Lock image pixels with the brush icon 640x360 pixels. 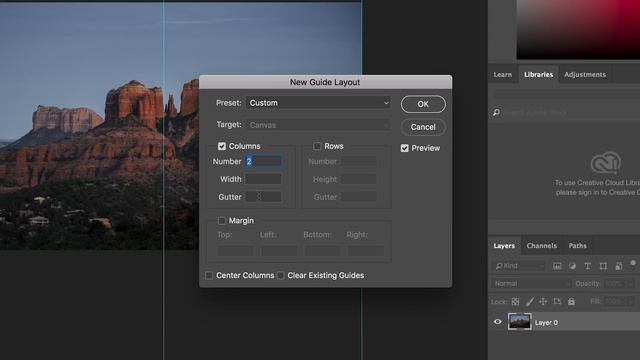tap(529, 302)
